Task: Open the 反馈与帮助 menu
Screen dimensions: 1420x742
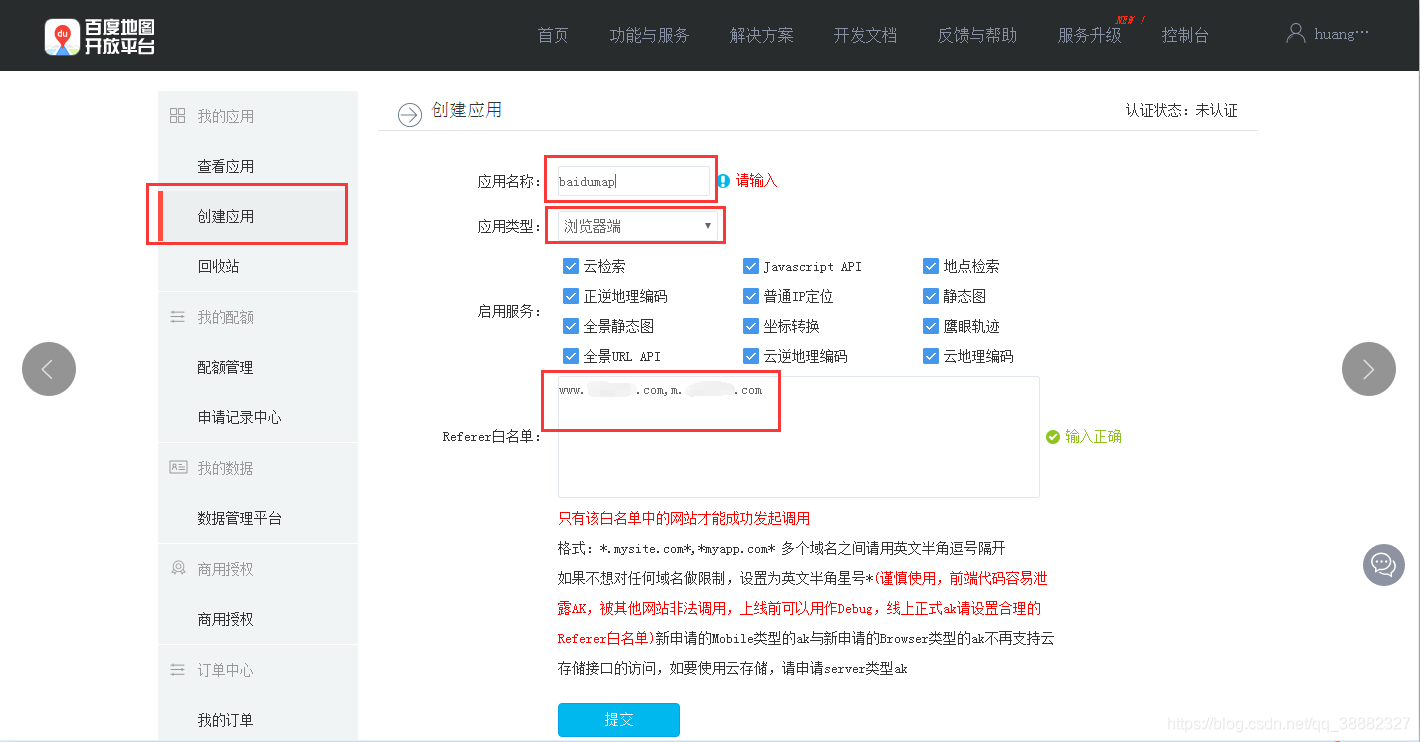Action: point(977,35)
